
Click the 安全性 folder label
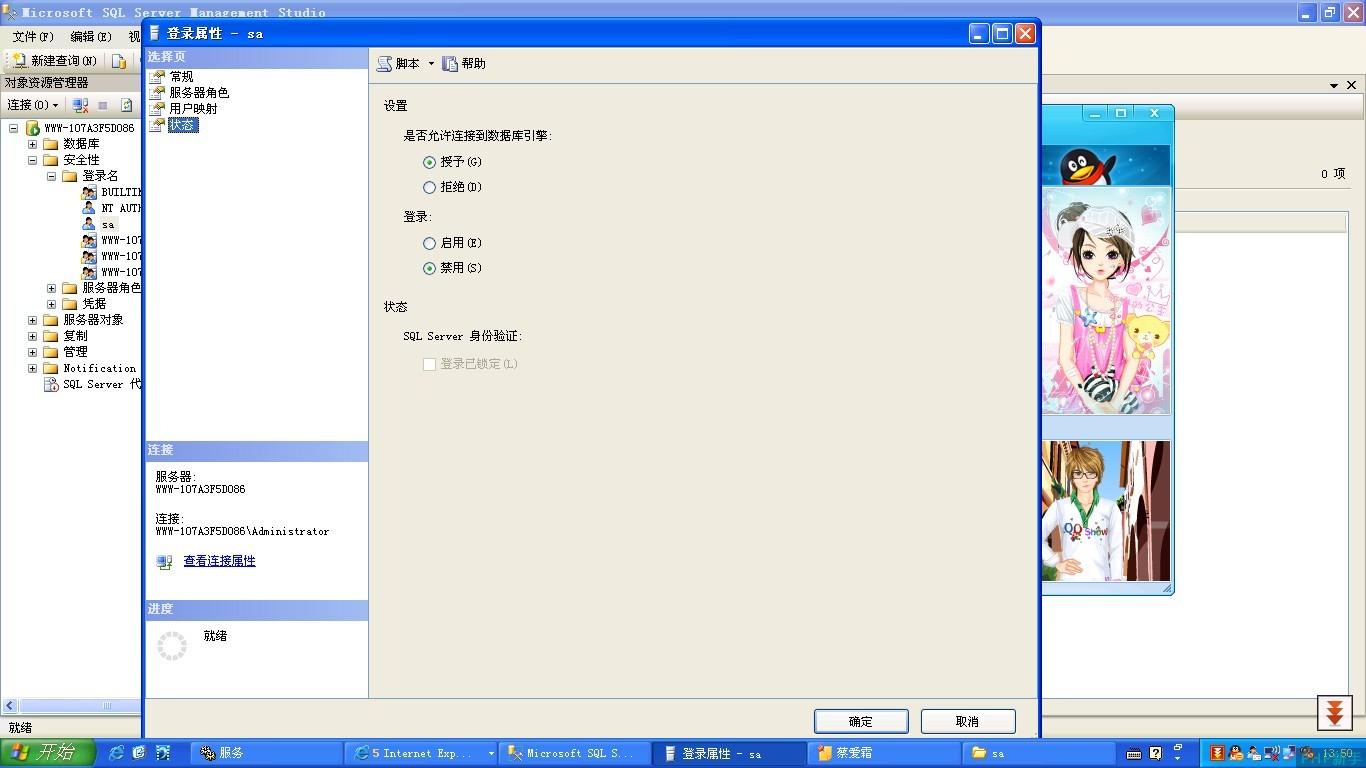point(81,160)
